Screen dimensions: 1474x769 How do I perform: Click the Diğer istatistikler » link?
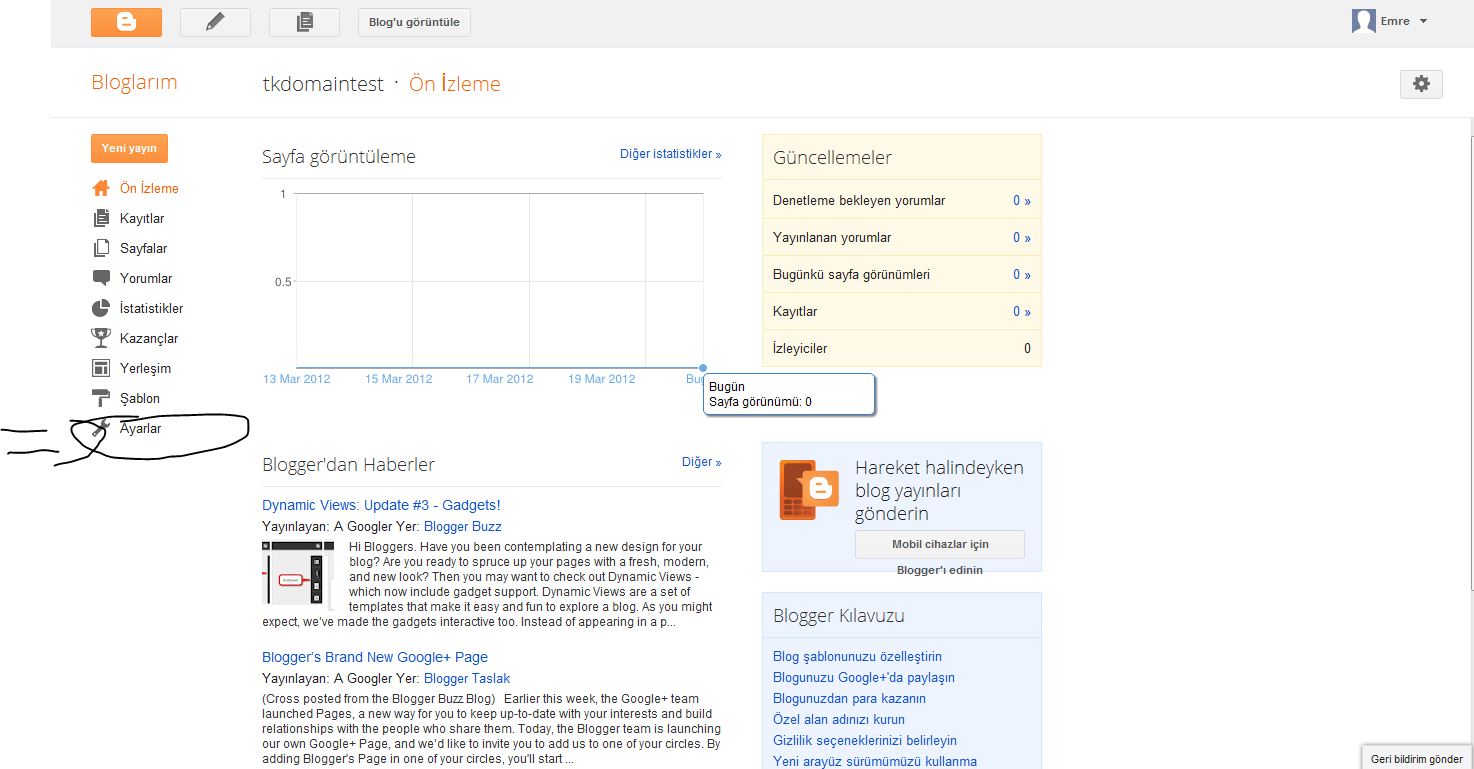coord(671,154)
